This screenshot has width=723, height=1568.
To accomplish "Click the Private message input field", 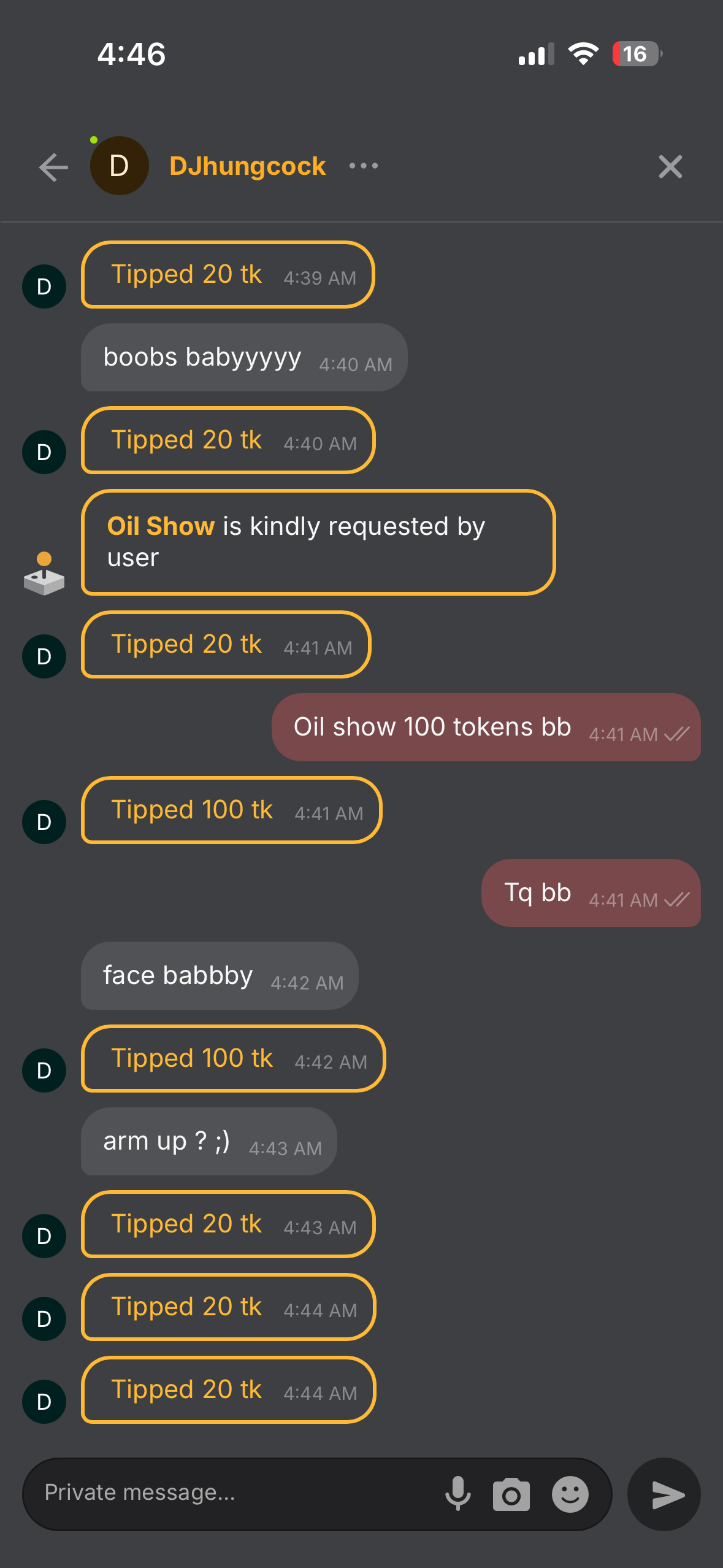I will click(x=233, y=1493).
